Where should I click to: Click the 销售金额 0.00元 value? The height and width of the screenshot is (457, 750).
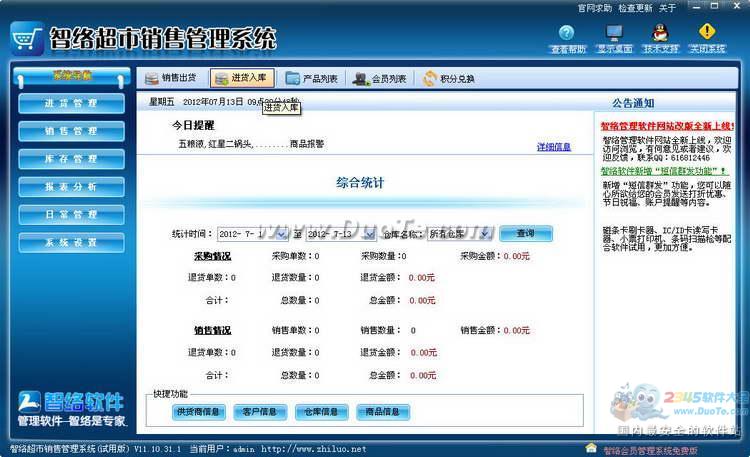tap(516, 331)
